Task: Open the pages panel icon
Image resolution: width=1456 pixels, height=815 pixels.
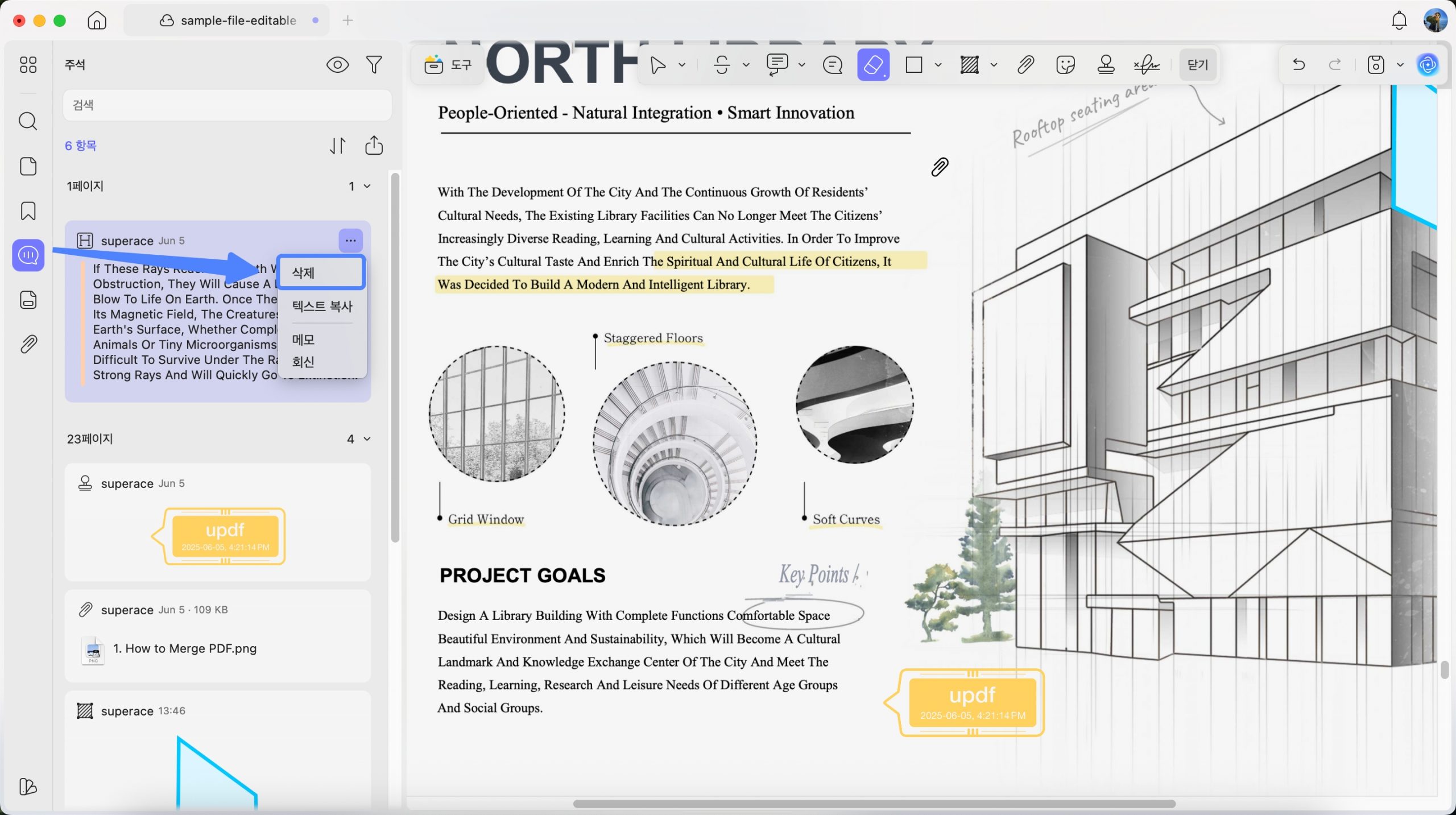Action: coord(28,166)
